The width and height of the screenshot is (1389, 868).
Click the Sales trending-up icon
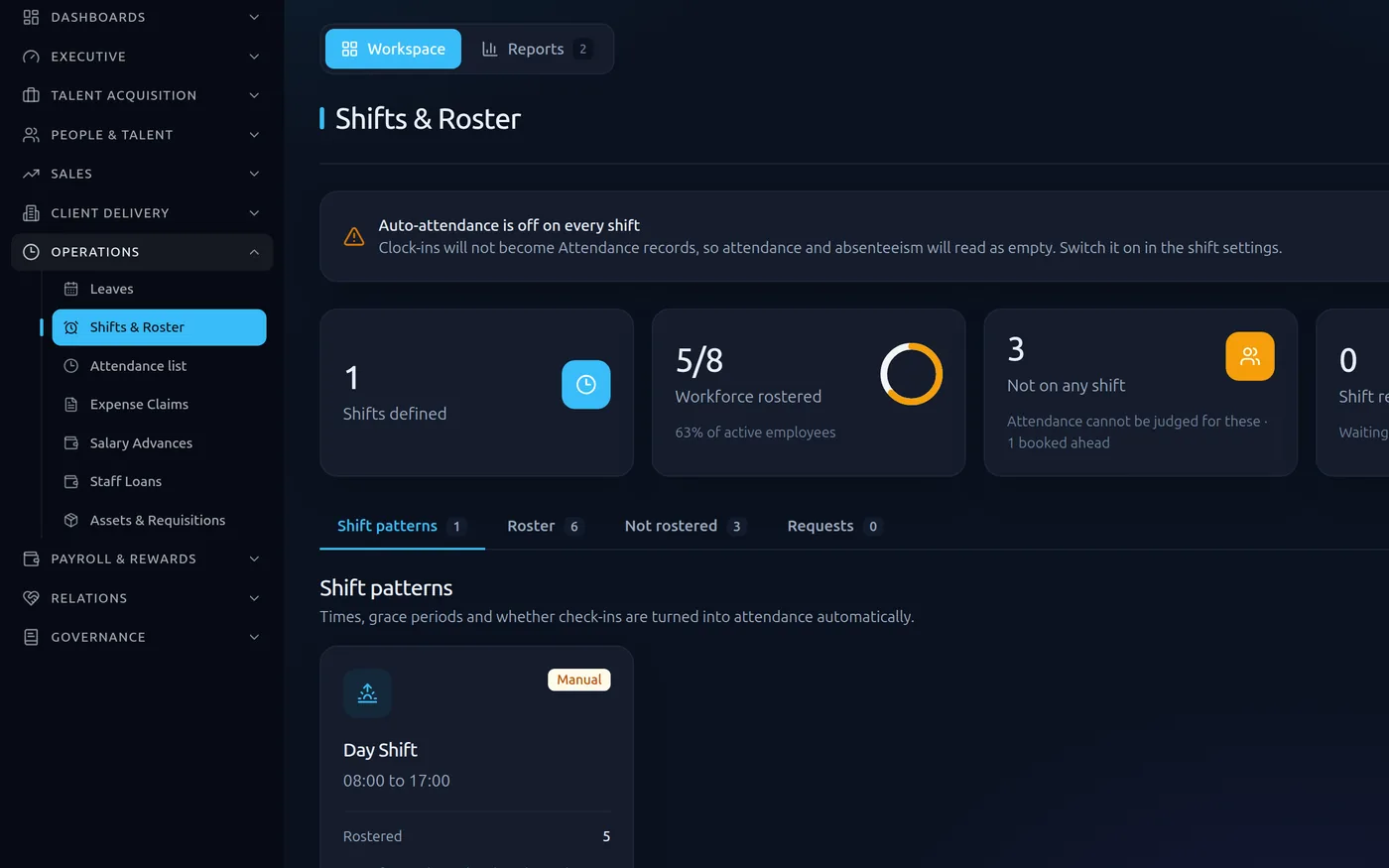pos(31,174)
